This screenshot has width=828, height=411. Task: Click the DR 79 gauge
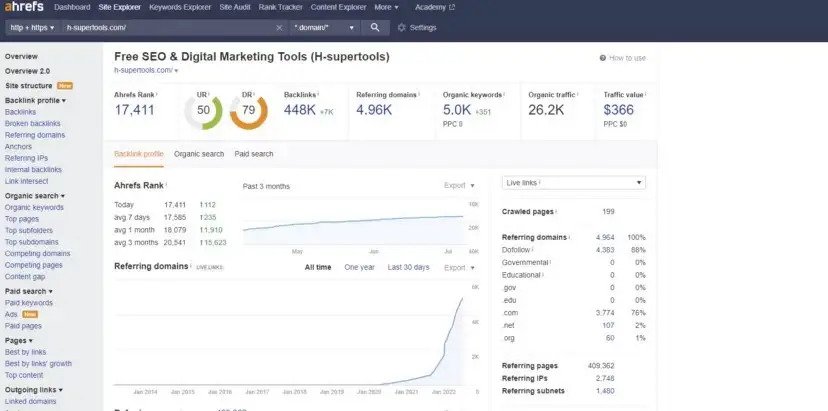tap(249, 110)
